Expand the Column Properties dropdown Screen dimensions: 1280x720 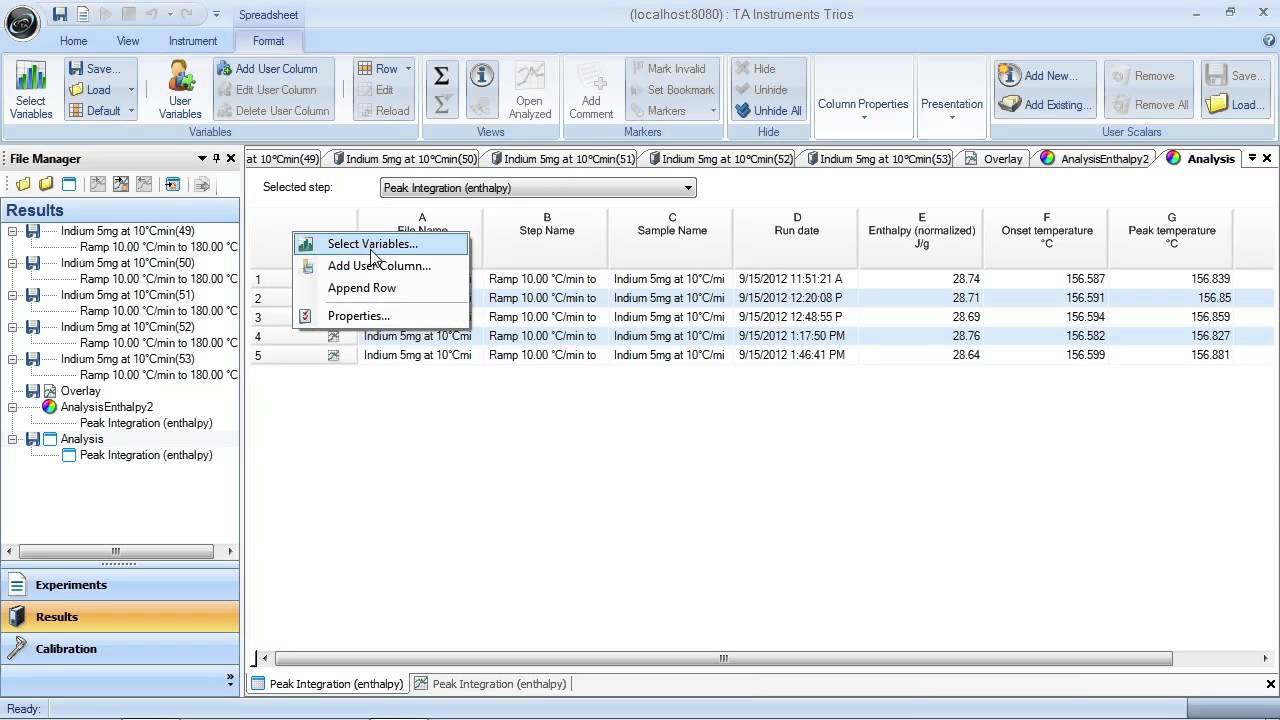pos(863,108)
